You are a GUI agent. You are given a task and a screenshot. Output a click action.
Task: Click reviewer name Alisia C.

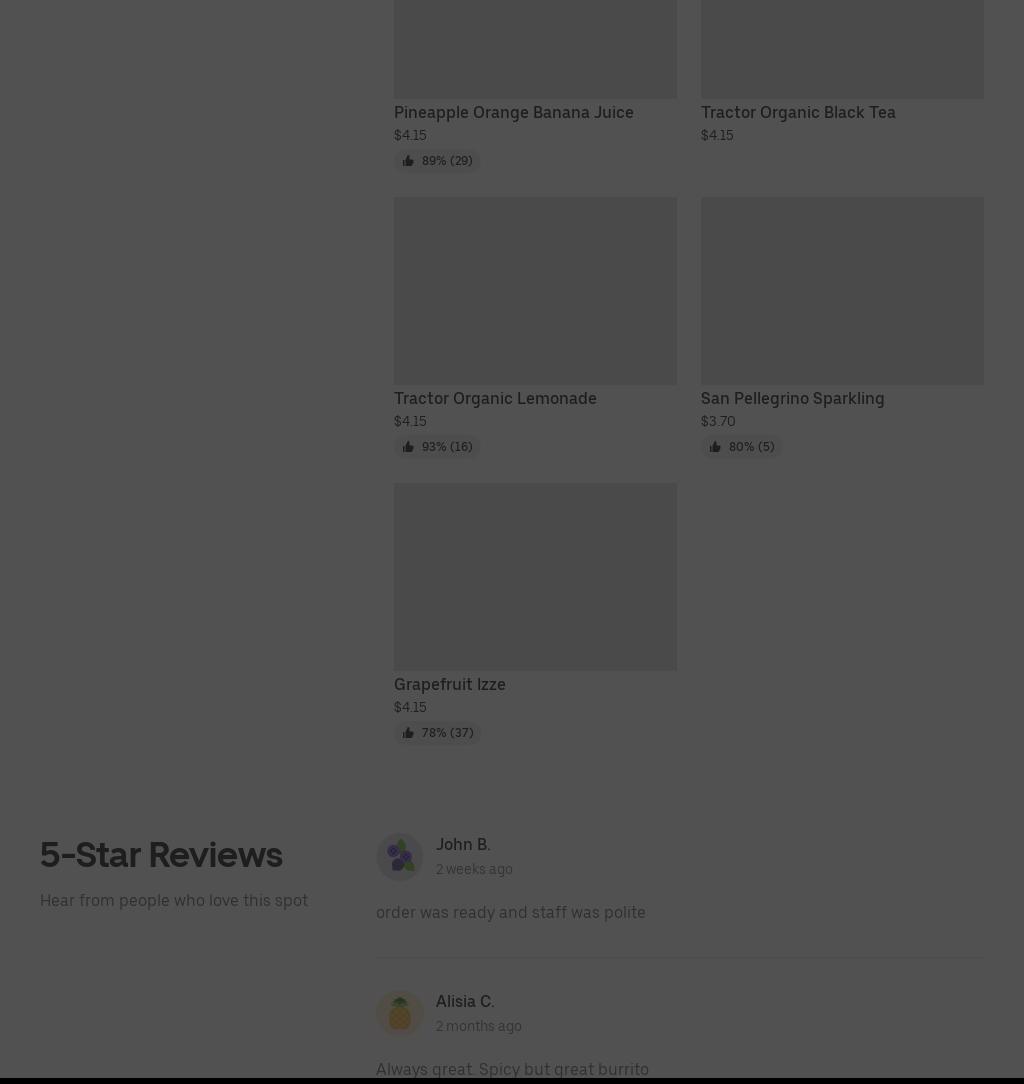tap(465, 1001)
